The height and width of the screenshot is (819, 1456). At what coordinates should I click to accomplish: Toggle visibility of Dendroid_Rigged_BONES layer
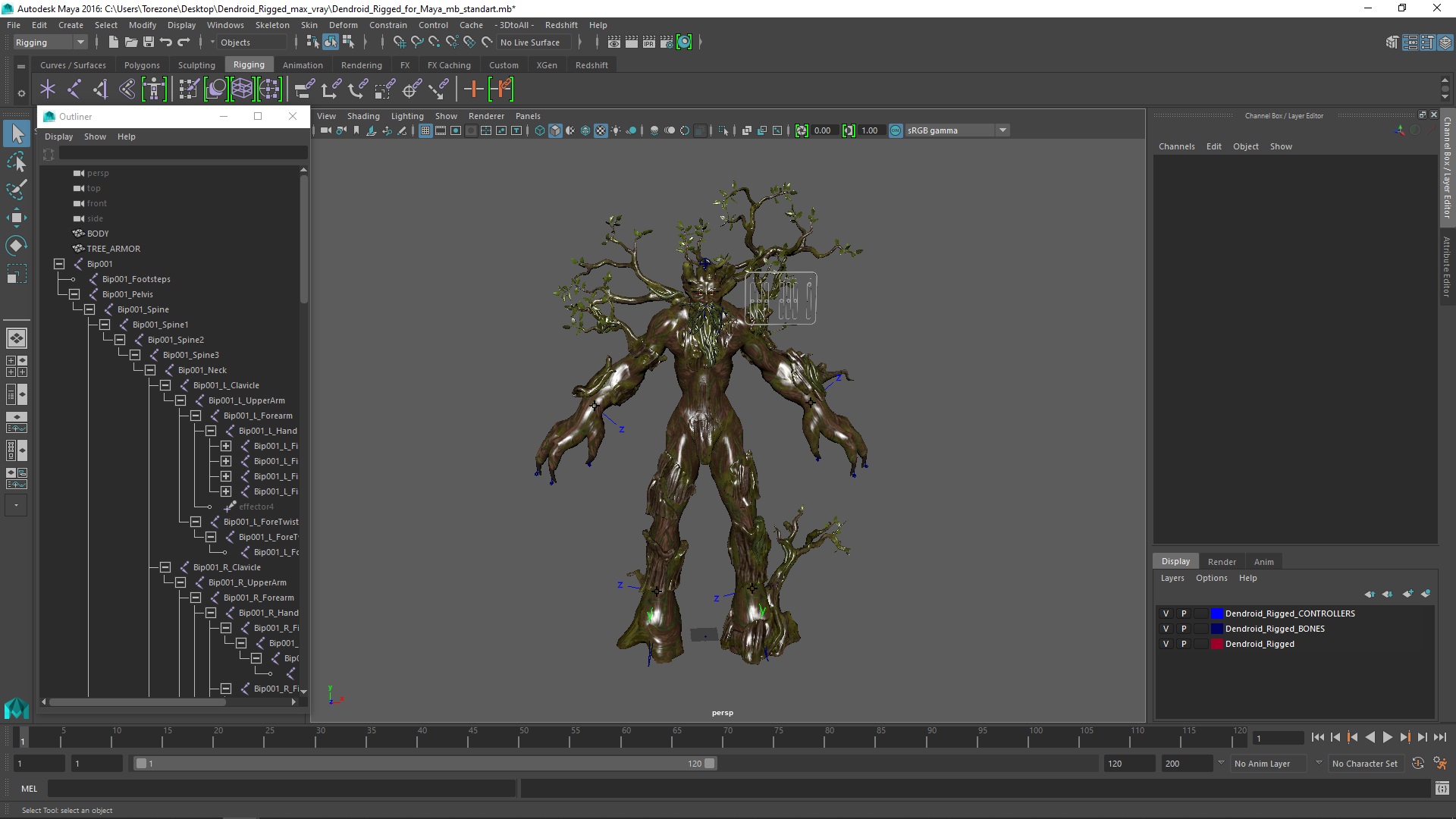(x=1166, y=629)
